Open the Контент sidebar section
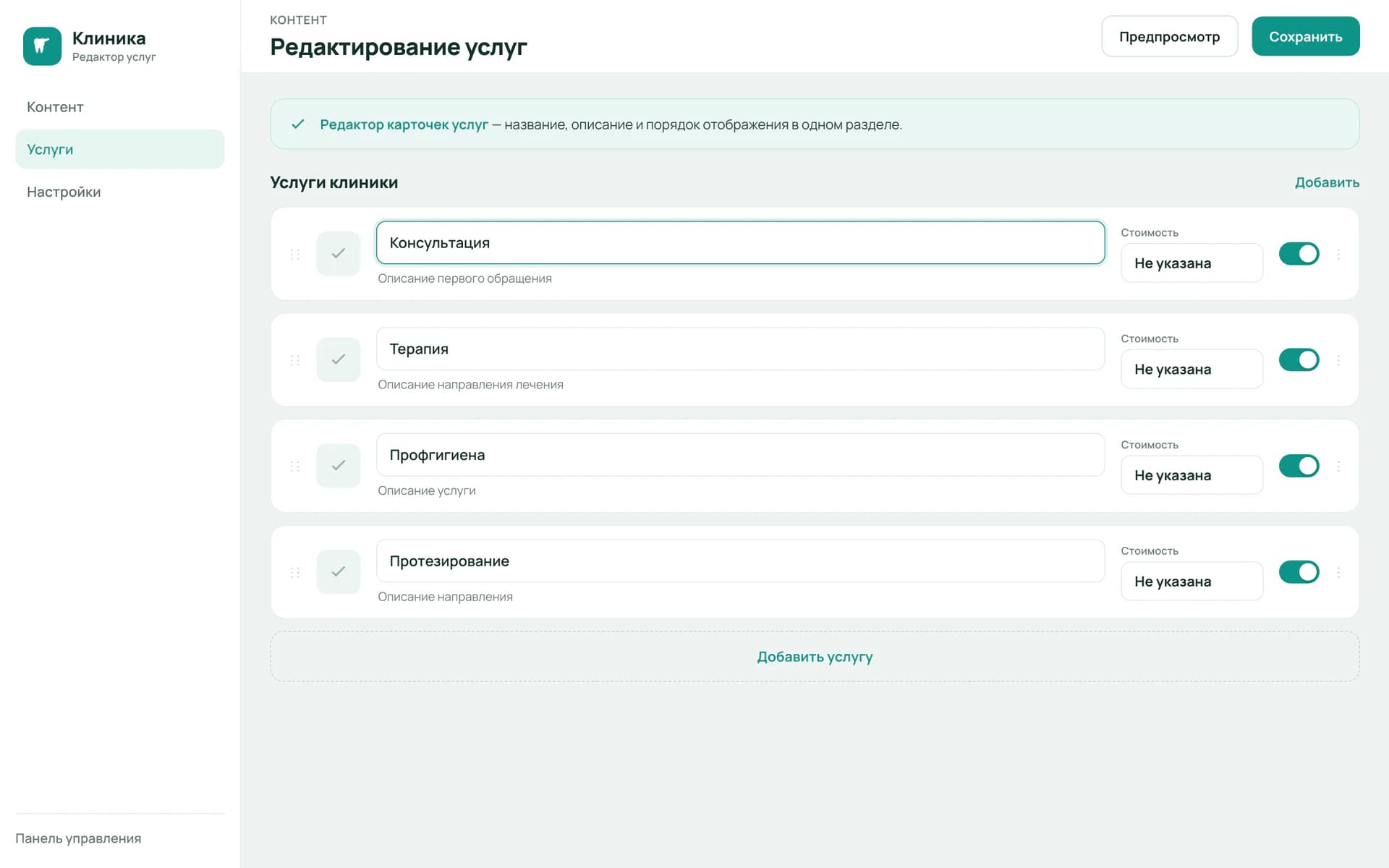 coord(120,107)
